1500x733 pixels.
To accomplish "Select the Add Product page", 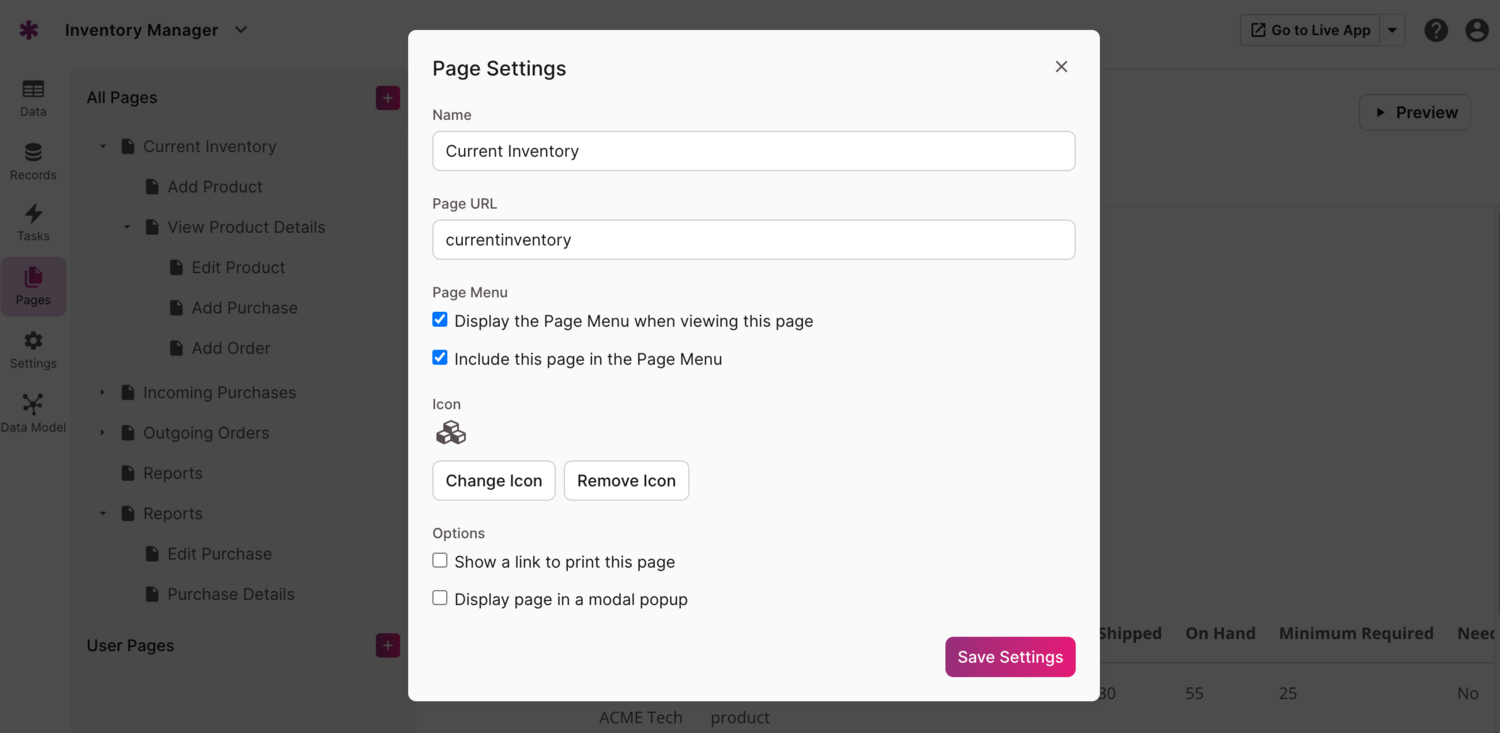I will (214, 187).
